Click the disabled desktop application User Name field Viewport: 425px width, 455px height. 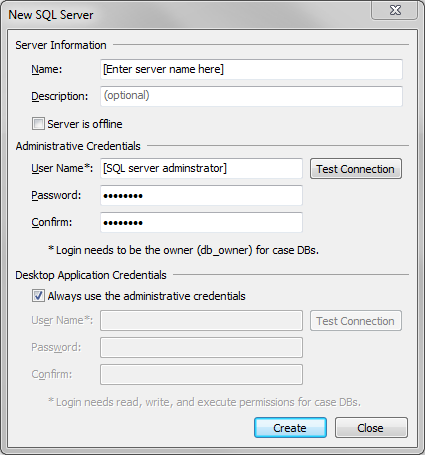click(x=201, y=321)
